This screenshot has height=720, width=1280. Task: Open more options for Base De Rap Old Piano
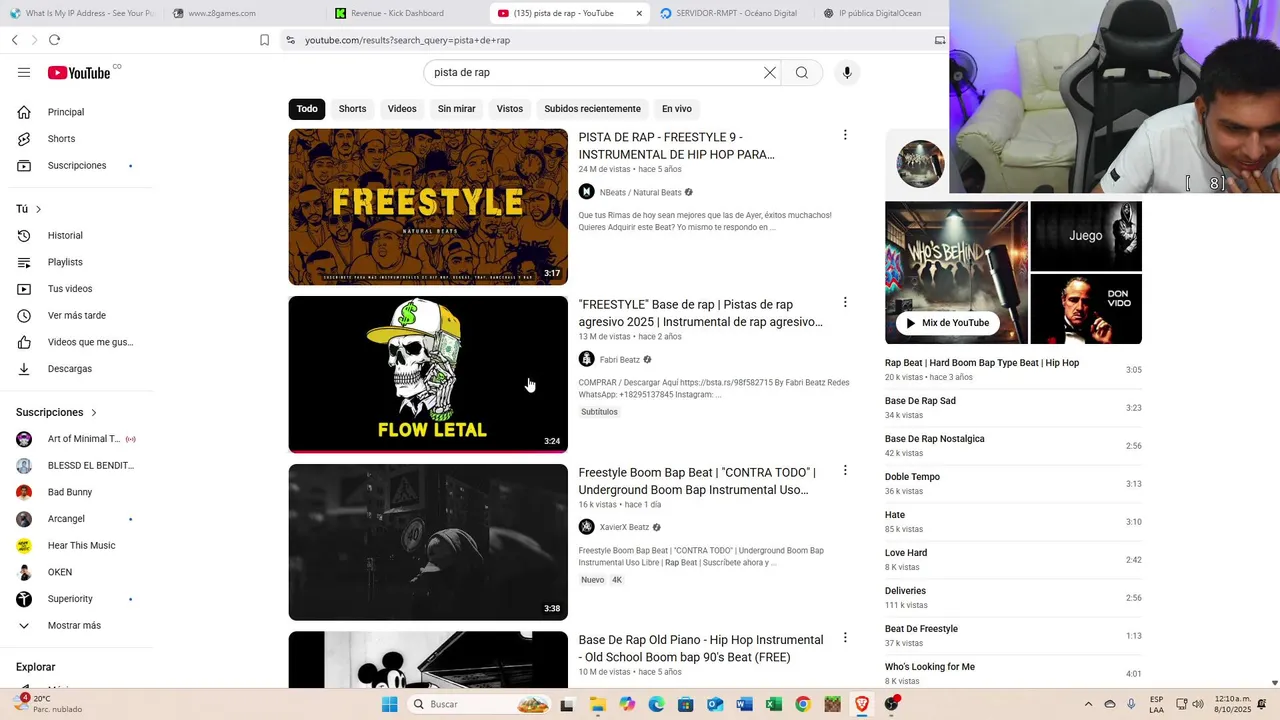(x=845, y=637)
